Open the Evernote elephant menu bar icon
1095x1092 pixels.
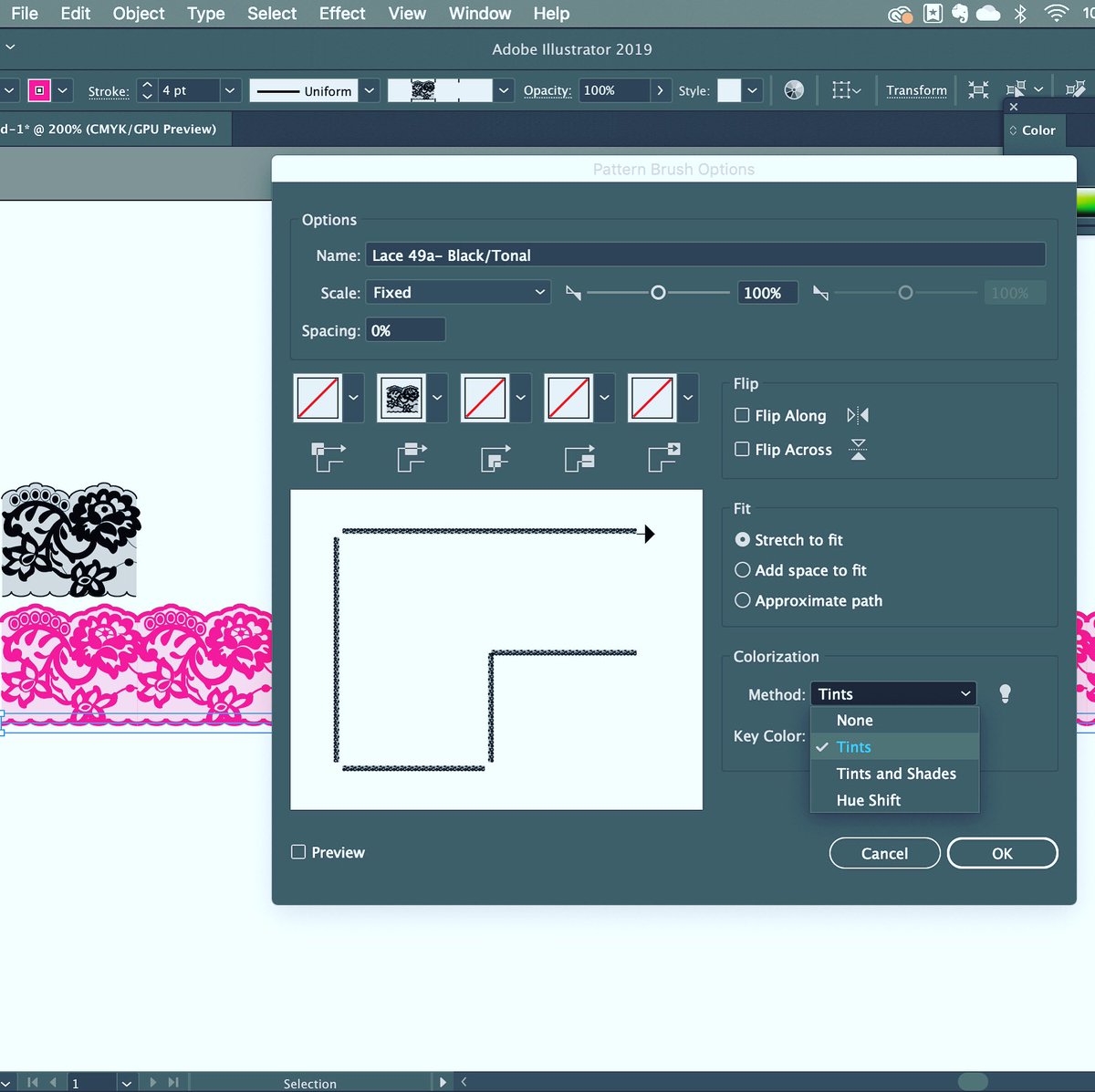point(959,13)
